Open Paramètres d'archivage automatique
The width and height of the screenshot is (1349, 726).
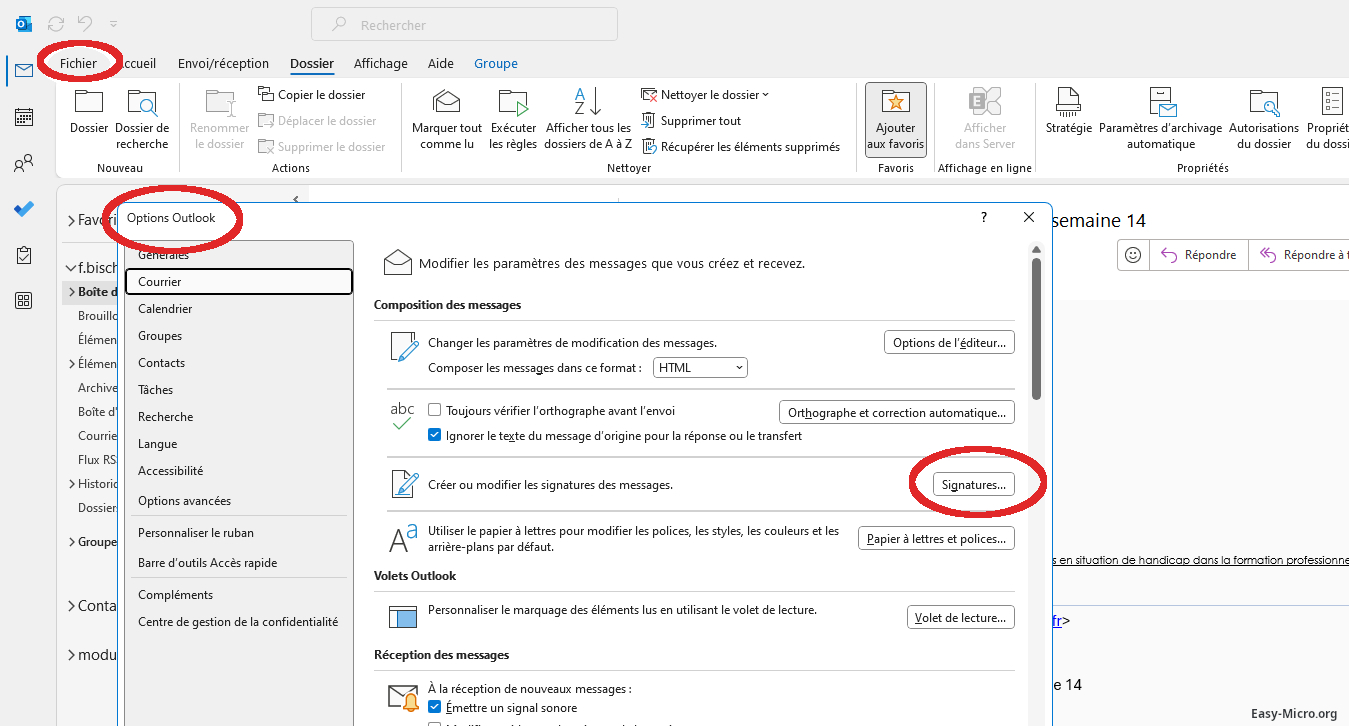click(1160, 118)
